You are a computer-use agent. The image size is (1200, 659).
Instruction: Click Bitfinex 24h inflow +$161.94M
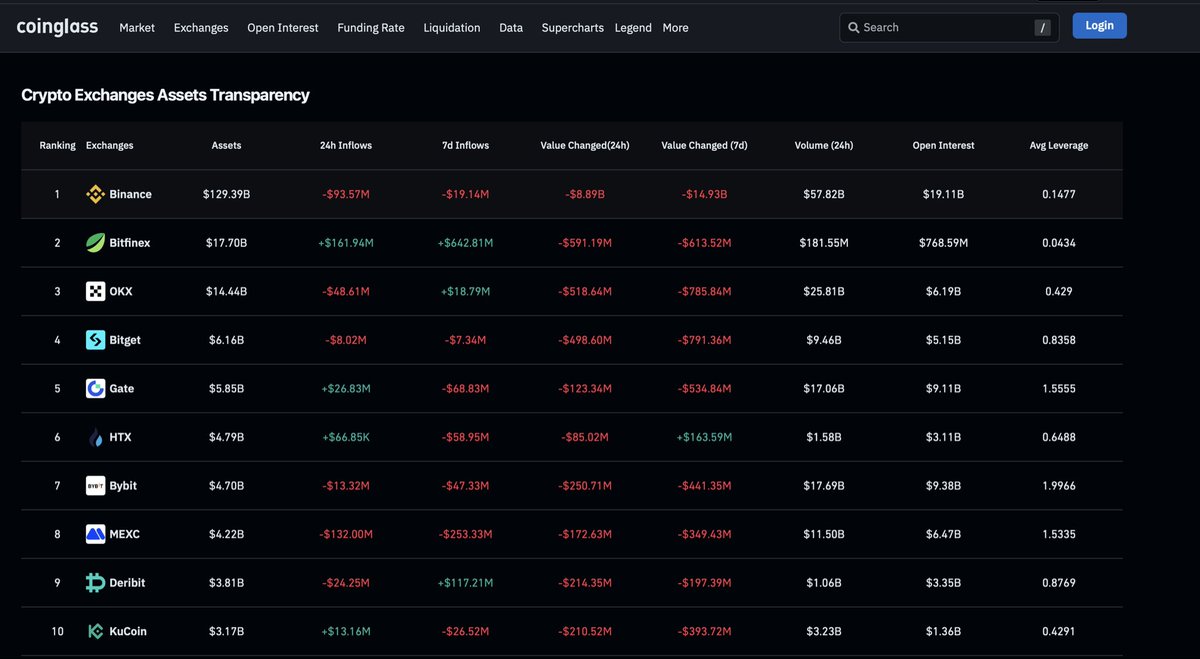point(346,243)
